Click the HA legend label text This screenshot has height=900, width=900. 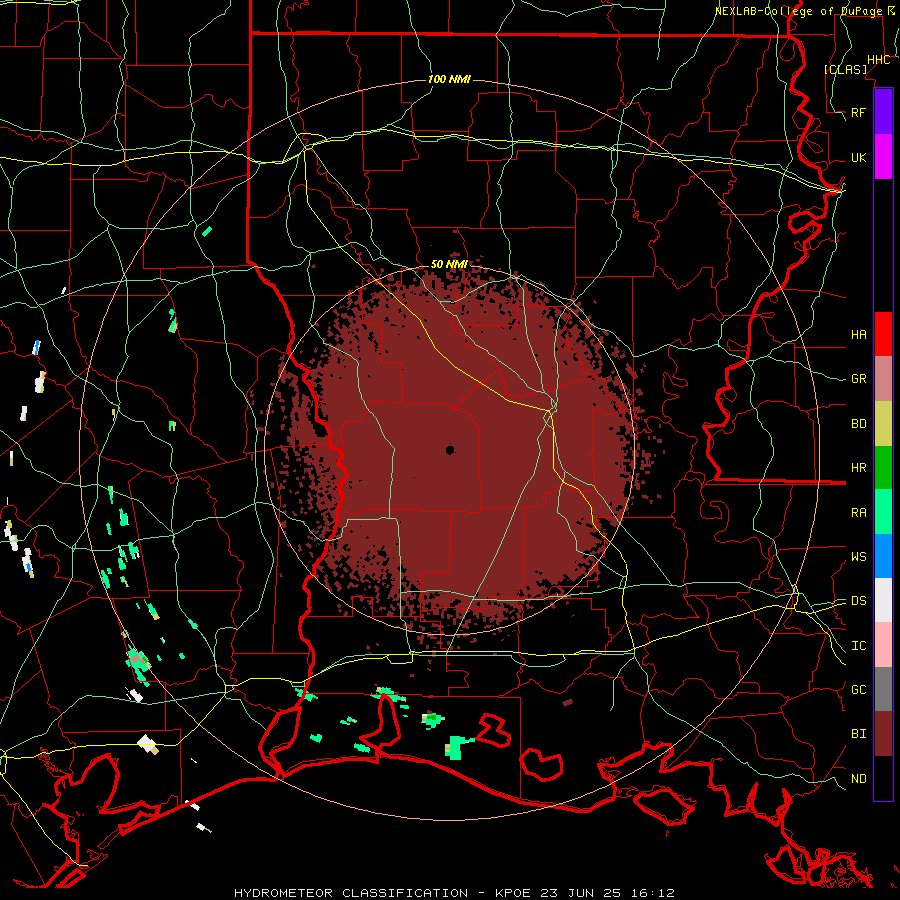click(x=859, y=335)
